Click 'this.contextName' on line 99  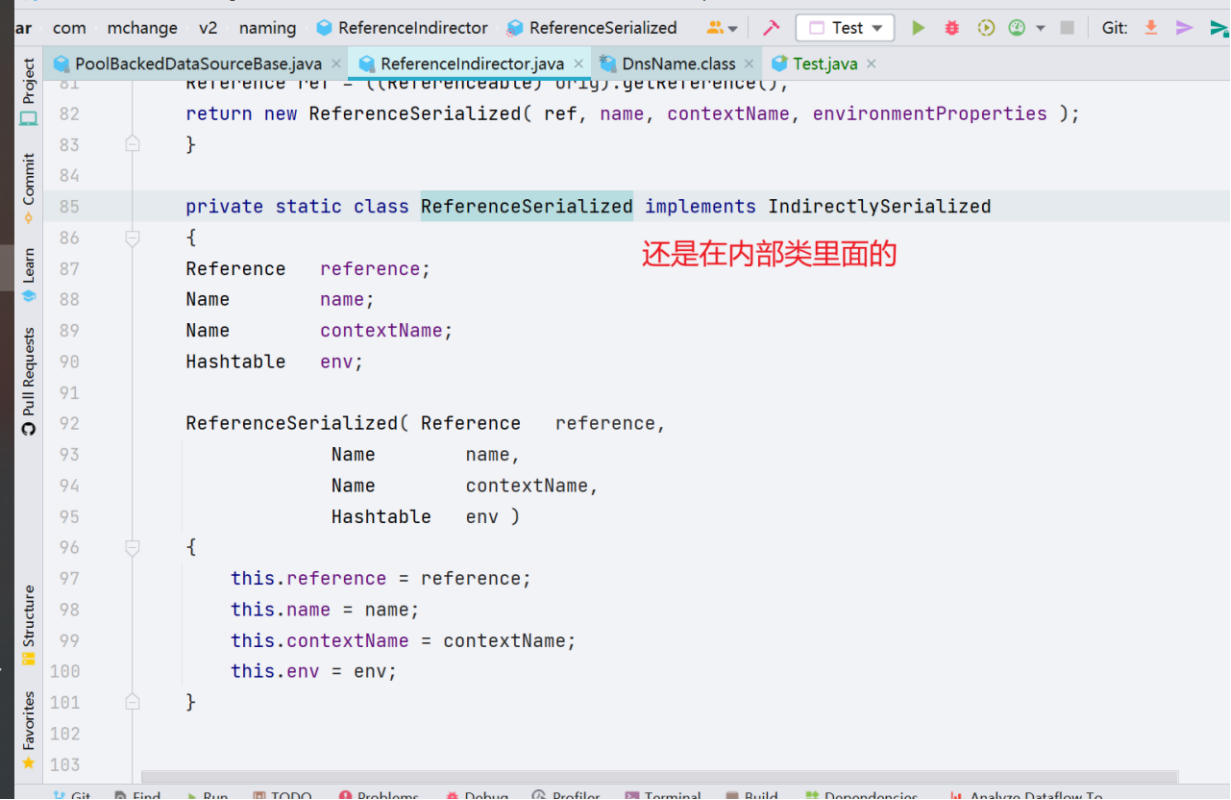[x=320, y=641]
